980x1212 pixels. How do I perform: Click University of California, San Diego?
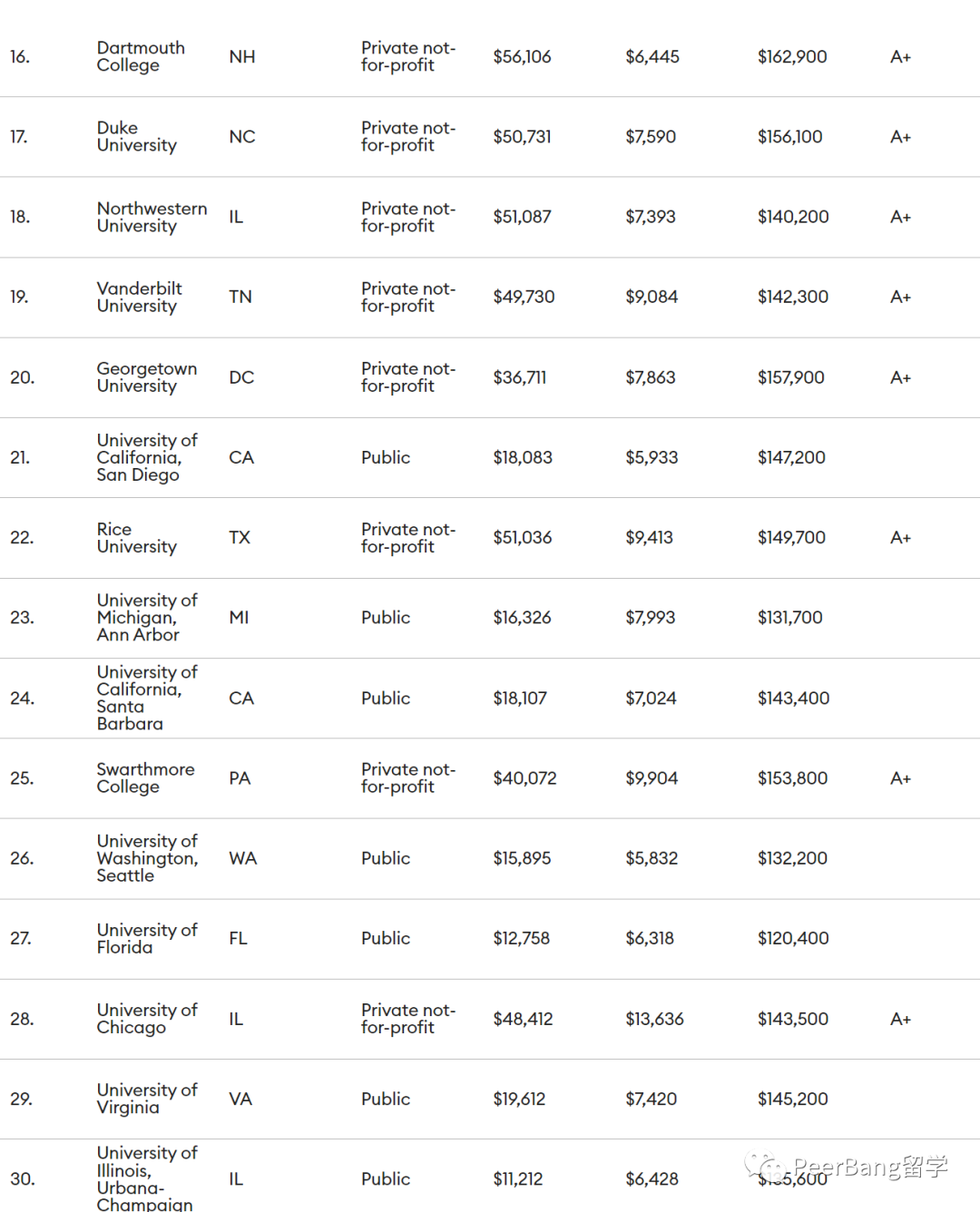(x=147, y=457)
